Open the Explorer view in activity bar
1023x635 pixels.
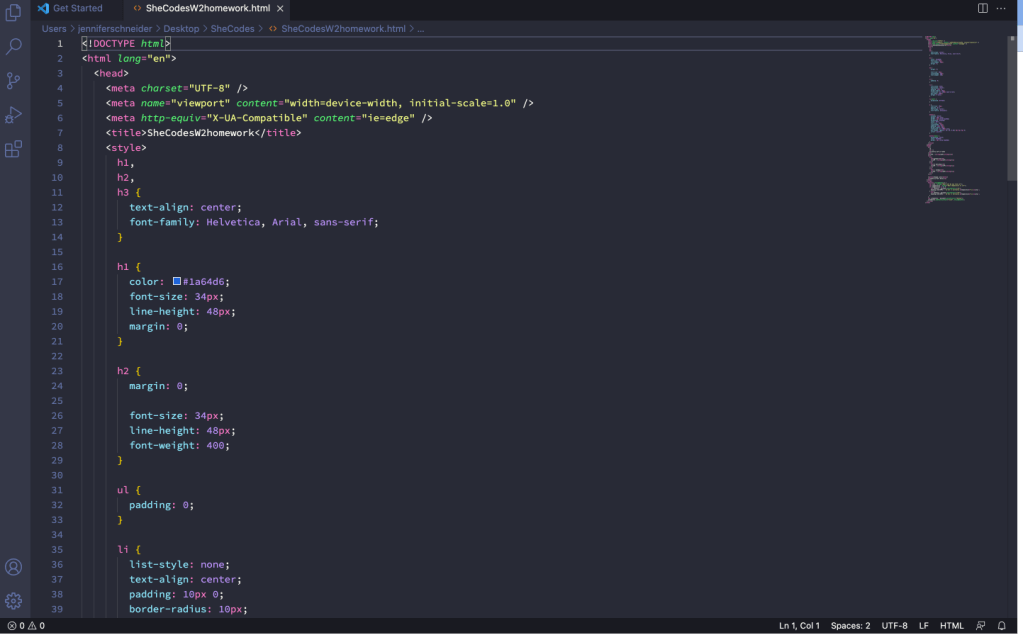(14, 13)
